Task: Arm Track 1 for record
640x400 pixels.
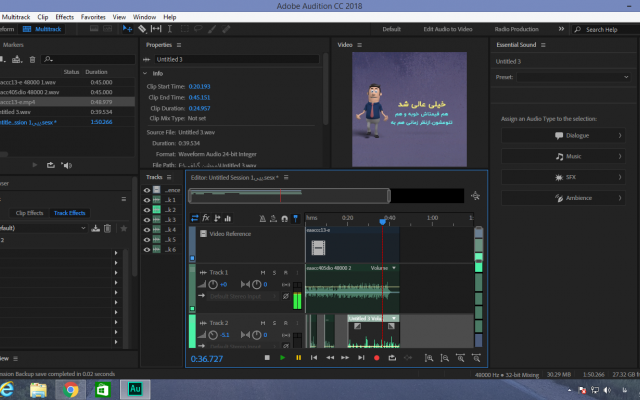Action: [x=286, y=272]
